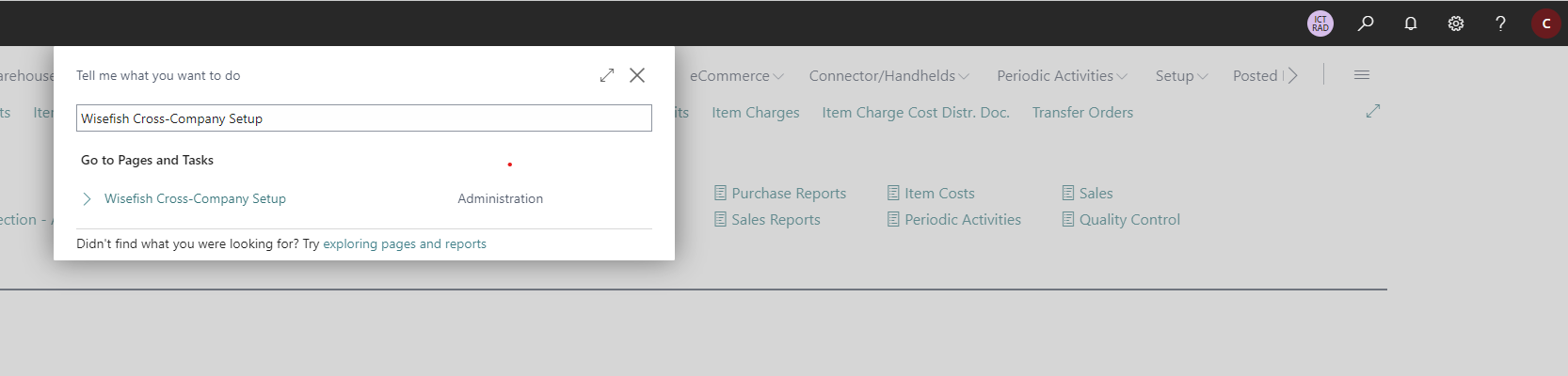The image size is (1568, 376).
Task: Open the search magnifier icon in top bar
Action: [x=1366, y=23]
